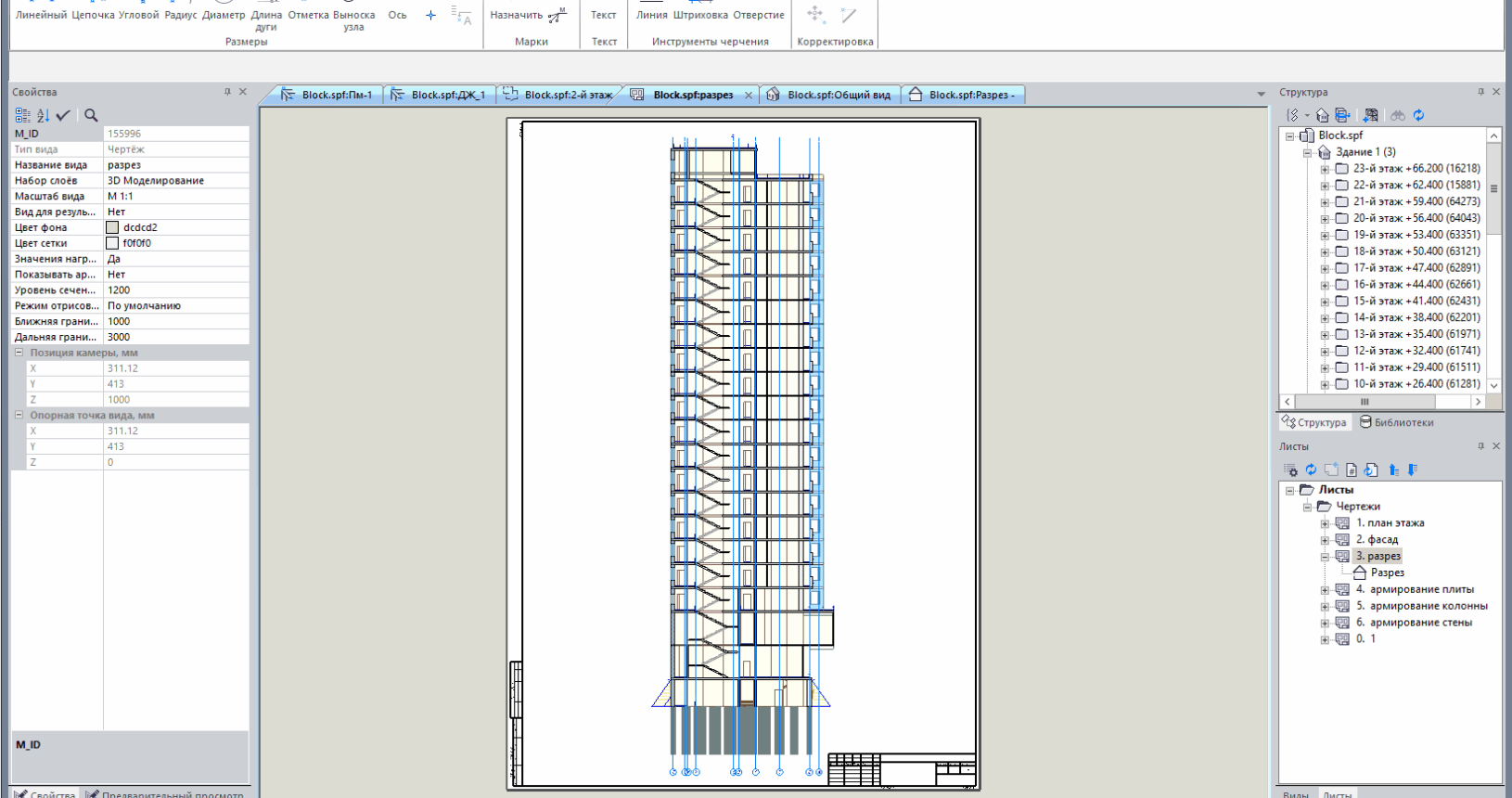Click the magnifier search icon in Свойства
Image resolution: width=1512 pixels, height=798 pixels.
click(91, 115)
